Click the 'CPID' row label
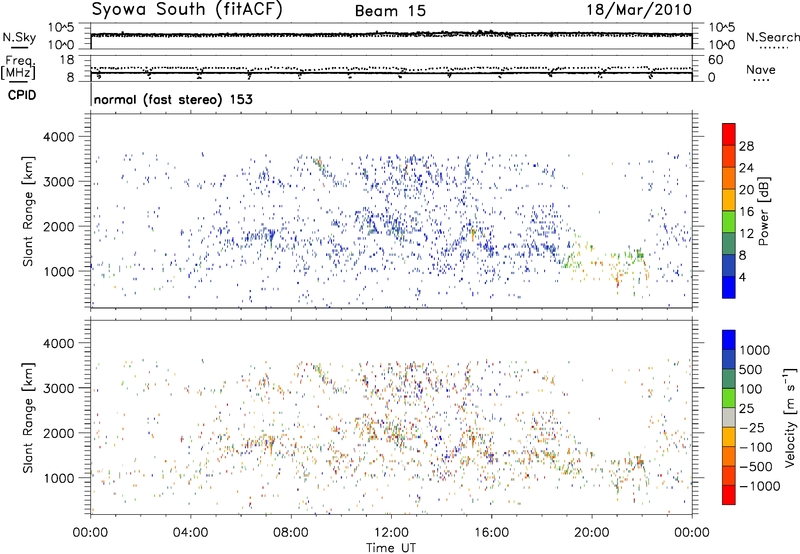800x554 pixels. click(x=22, y=95)
